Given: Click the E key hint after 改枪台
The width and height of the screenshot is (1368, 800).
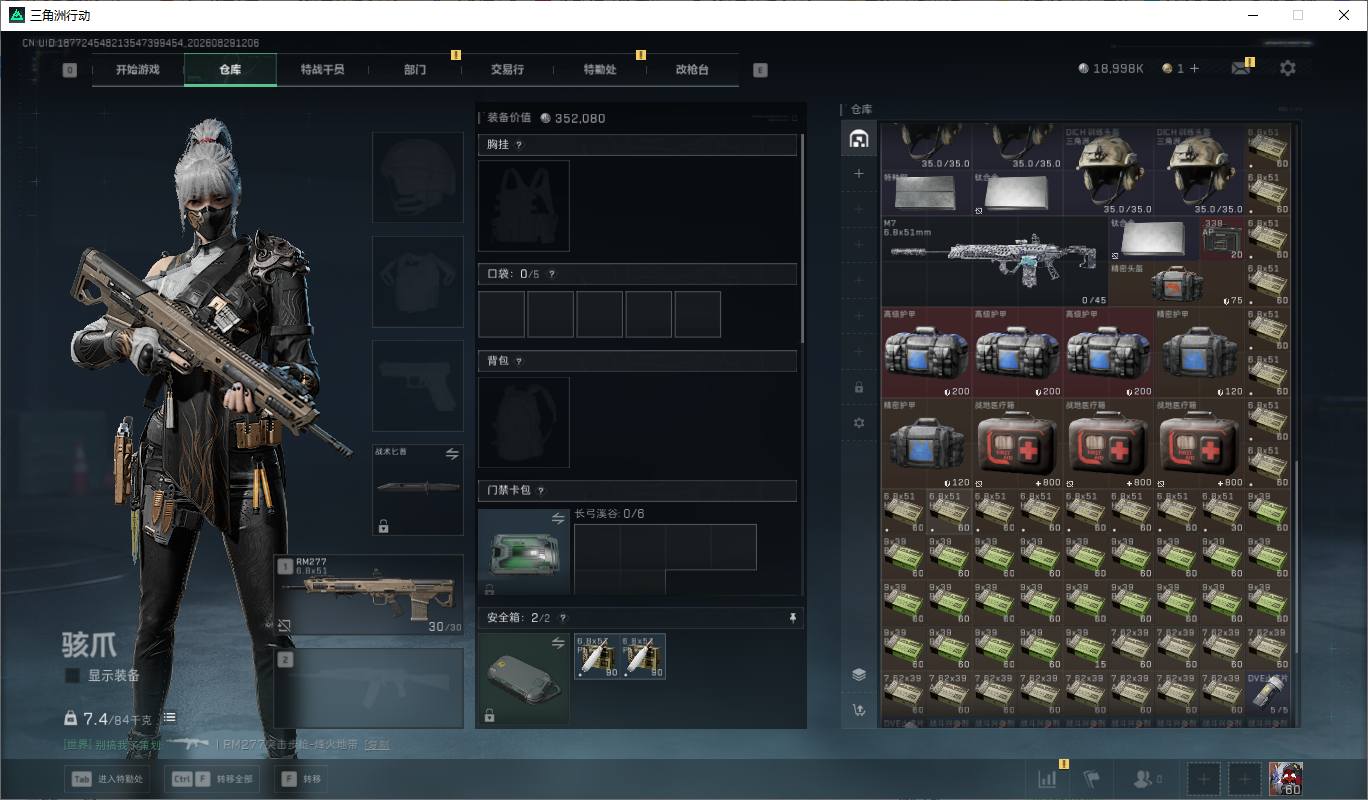Looking at the screenshot, I should [x=760, y=70].
